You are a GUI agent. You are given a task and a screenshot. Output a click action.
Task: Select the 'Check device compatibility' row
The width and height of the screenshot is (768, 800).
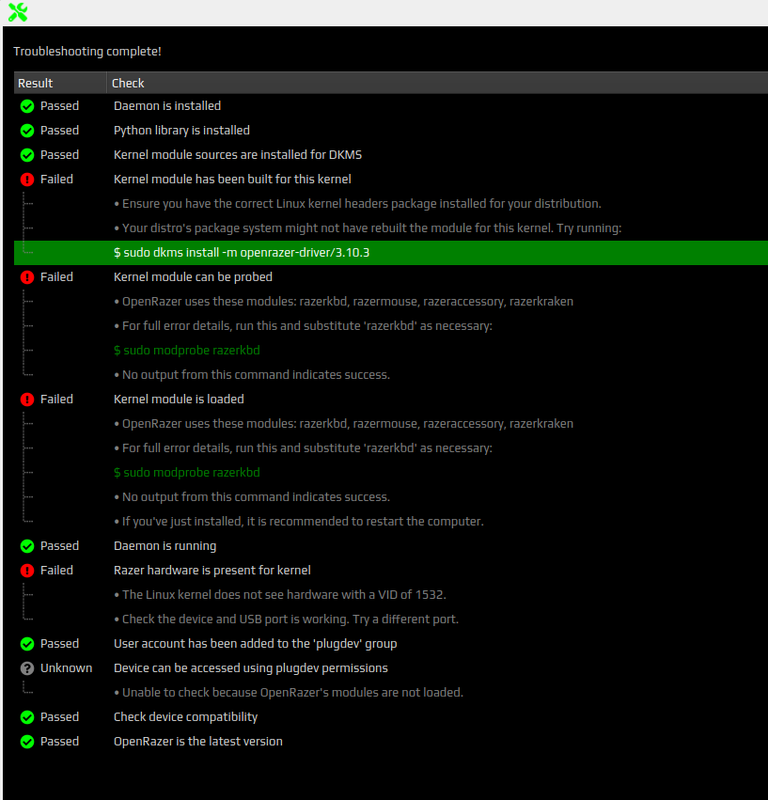(391, 717)
